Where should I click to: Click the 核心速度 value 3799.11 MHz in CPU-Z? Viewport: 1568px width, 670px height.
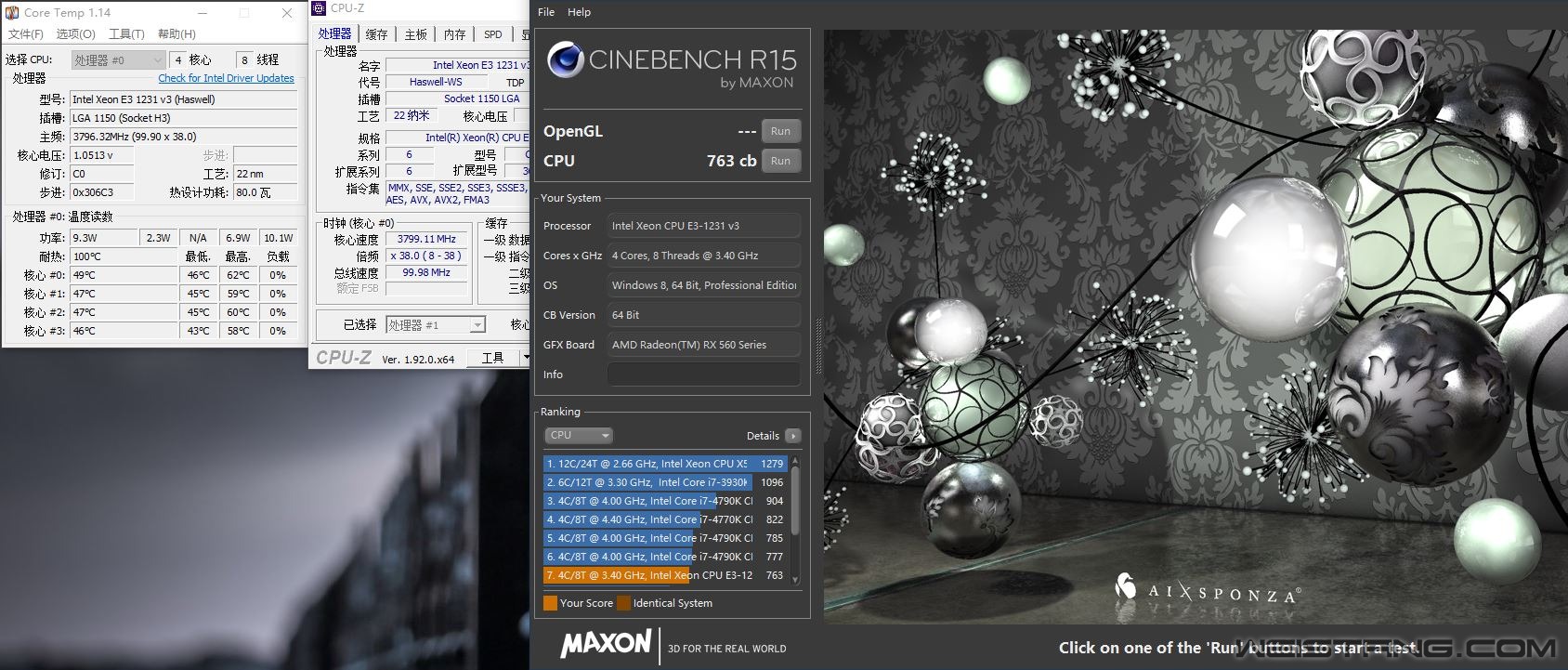click(x=426, y=239)
